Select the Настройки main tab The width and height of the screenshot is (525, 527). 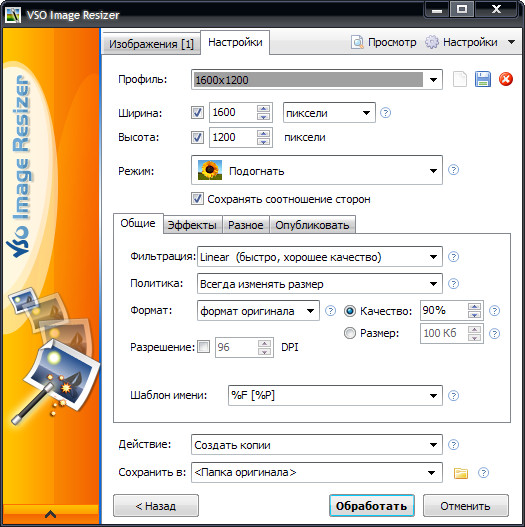(x=235, y=42)
